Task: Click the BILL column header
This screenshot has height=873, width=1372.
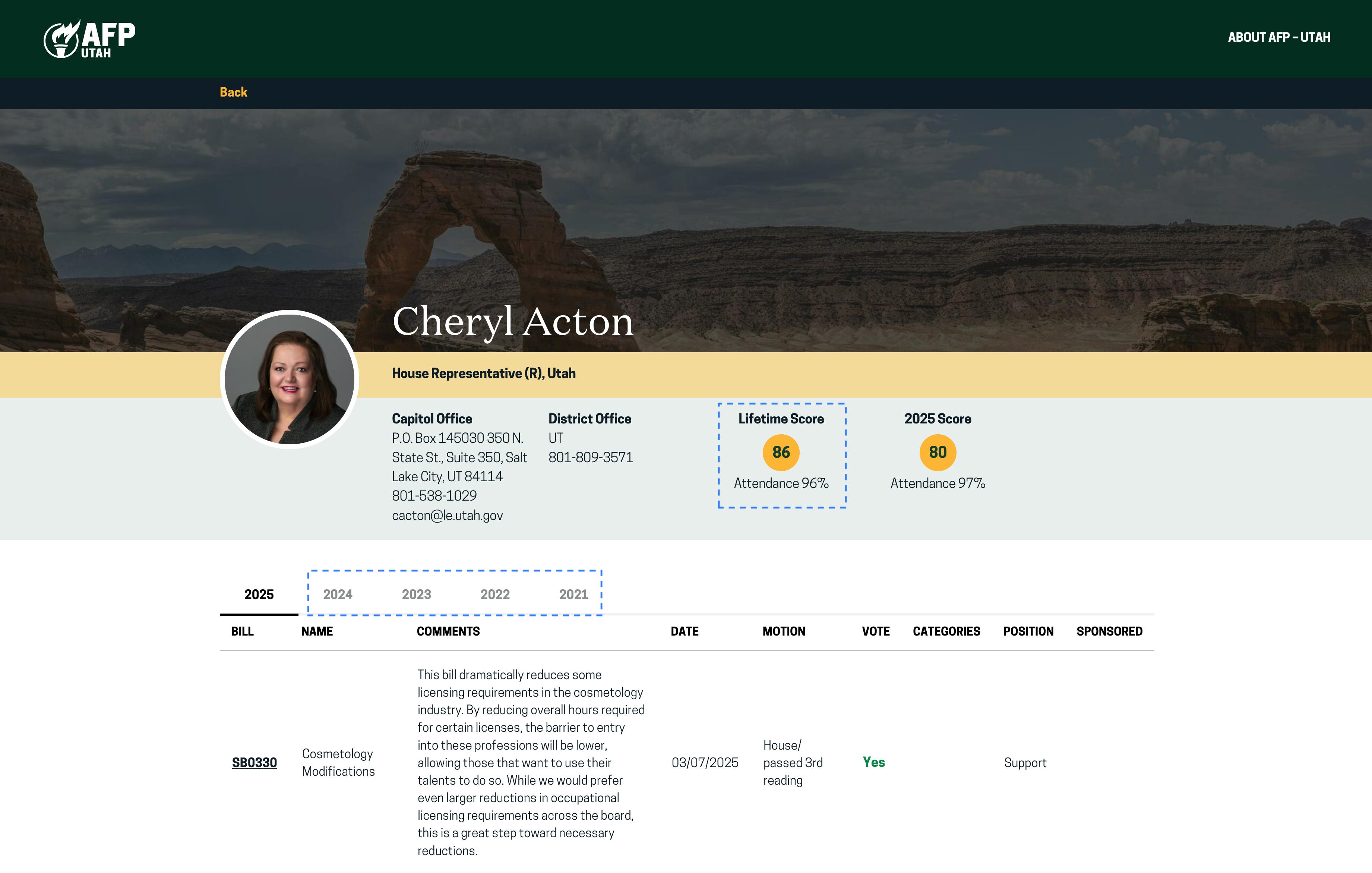Action: click(242, 631)
